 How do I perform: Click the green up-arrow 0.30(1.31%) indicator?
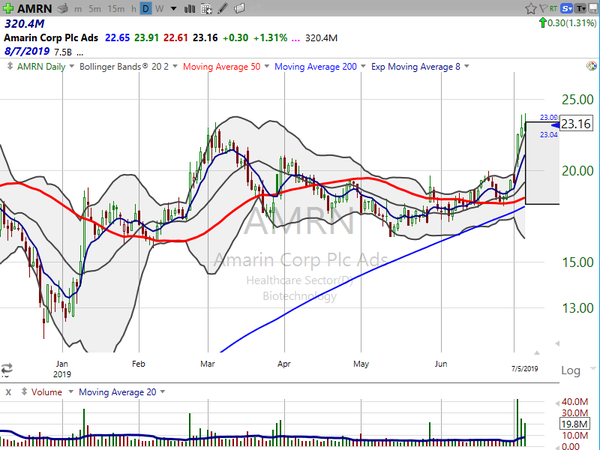[x=567, y=23]
